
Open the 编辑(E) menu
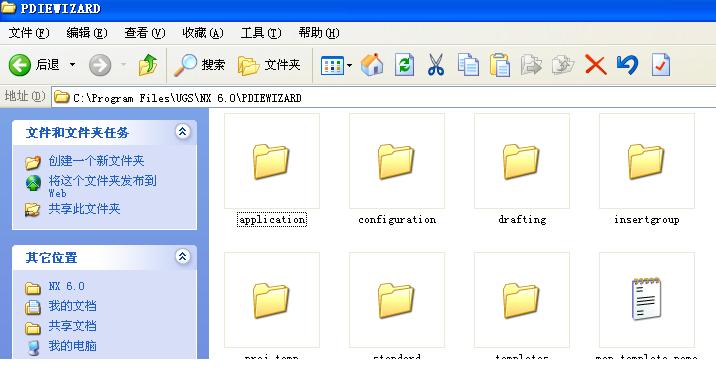87,33
